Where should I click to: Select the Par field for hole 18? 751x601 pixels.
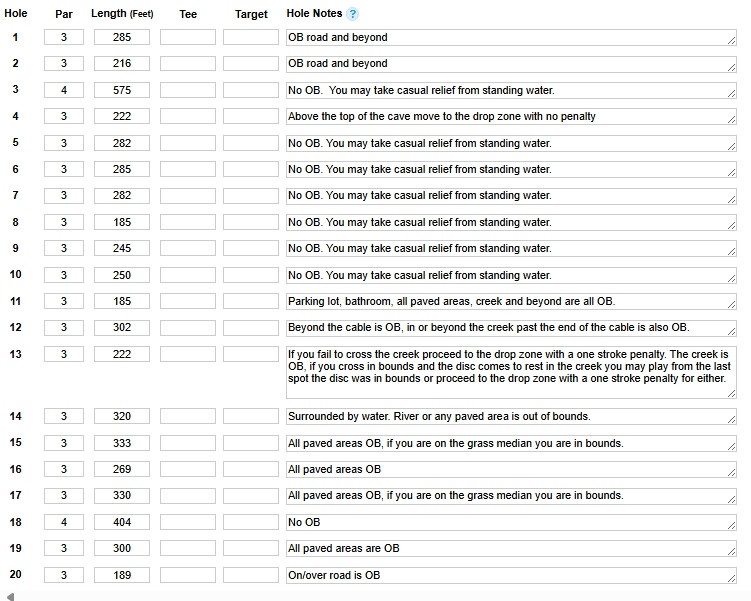(64, 522)
